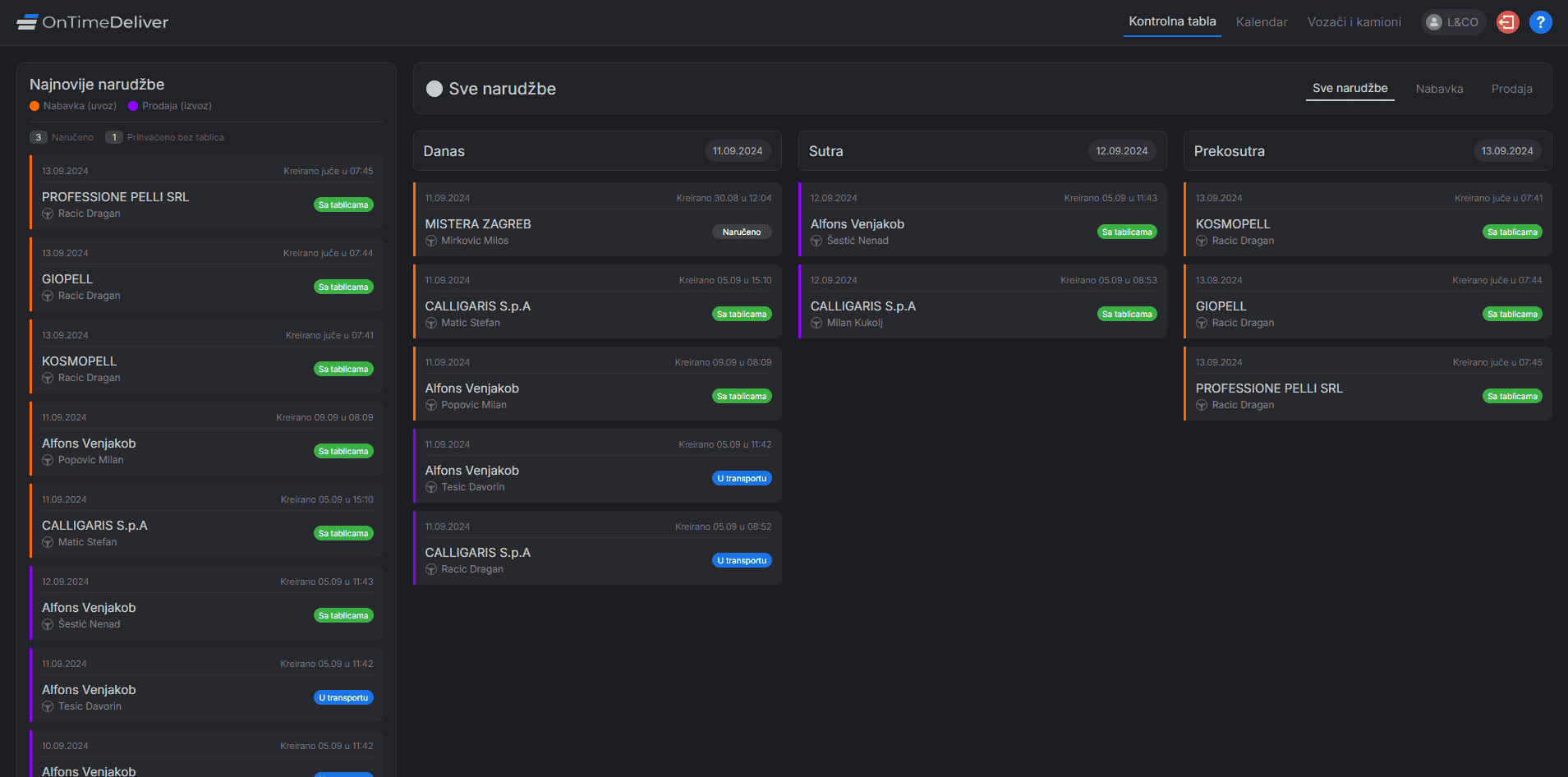
Task: Open GIOPELL card in Najnovije narudžbe
Action: (206, 274)
